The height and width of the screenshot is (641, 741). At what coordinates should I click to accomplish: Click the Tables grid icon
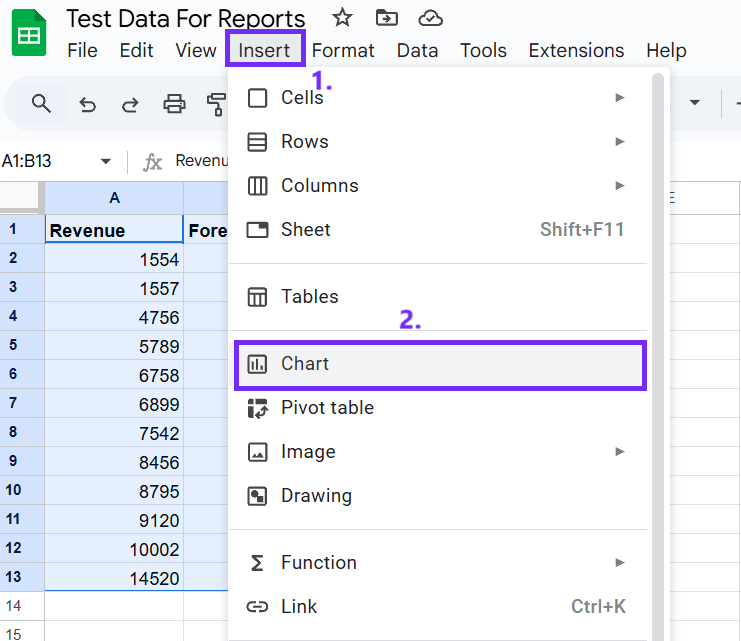click(x=258, y=297)
